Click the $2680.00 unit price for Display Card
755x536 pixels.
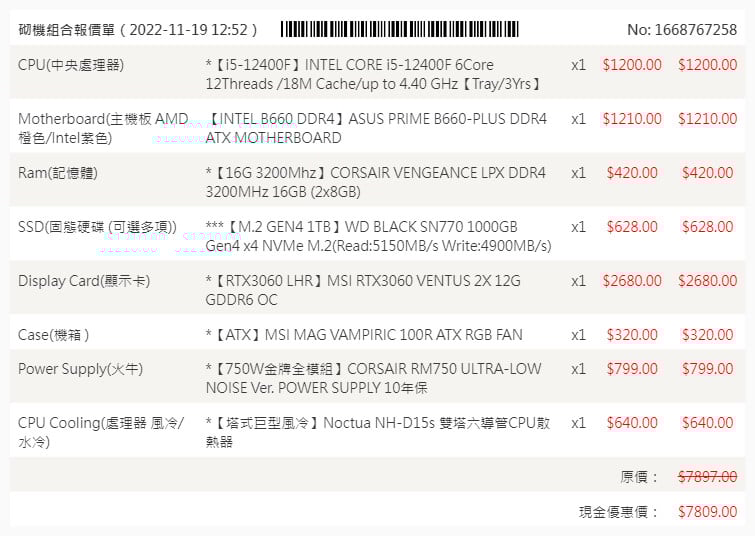coord(632,281)
